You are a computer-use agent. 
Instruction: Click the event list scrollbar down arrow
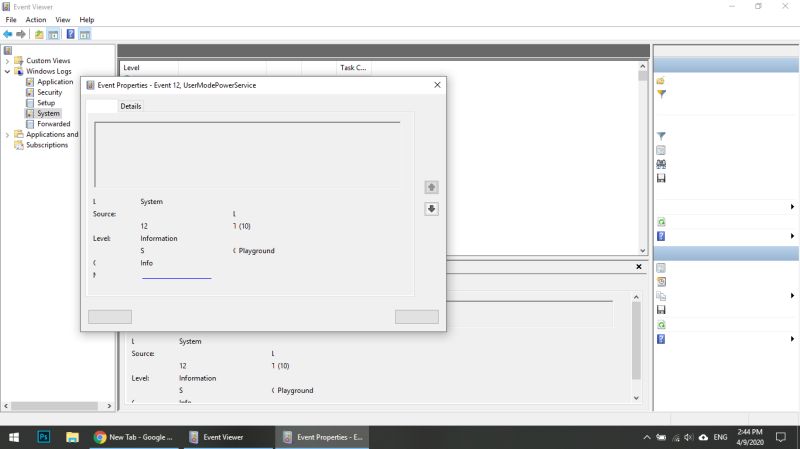pyautogui.click(x=643, y=251)
